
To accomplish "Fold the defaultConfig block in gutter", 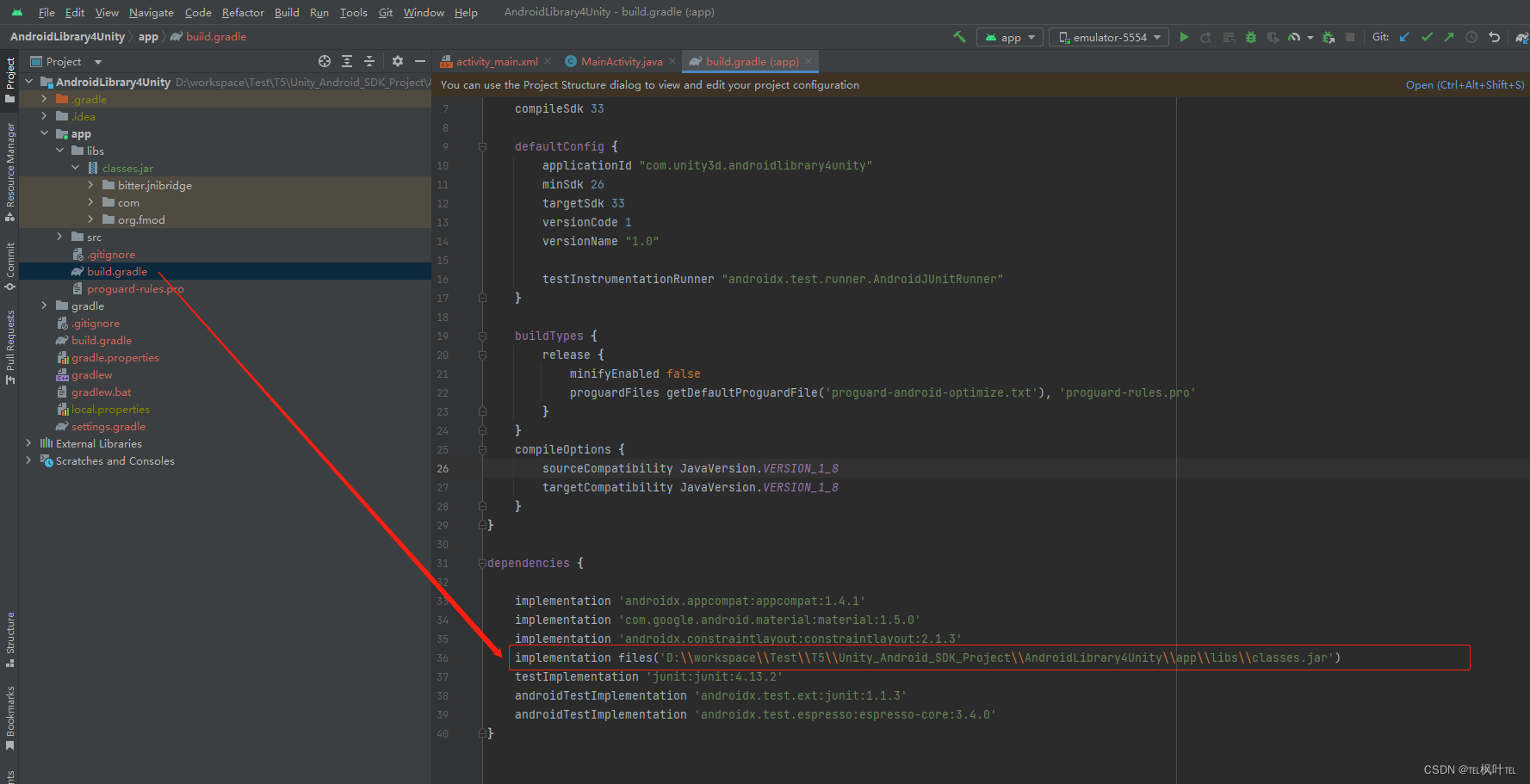I will 482,146.
